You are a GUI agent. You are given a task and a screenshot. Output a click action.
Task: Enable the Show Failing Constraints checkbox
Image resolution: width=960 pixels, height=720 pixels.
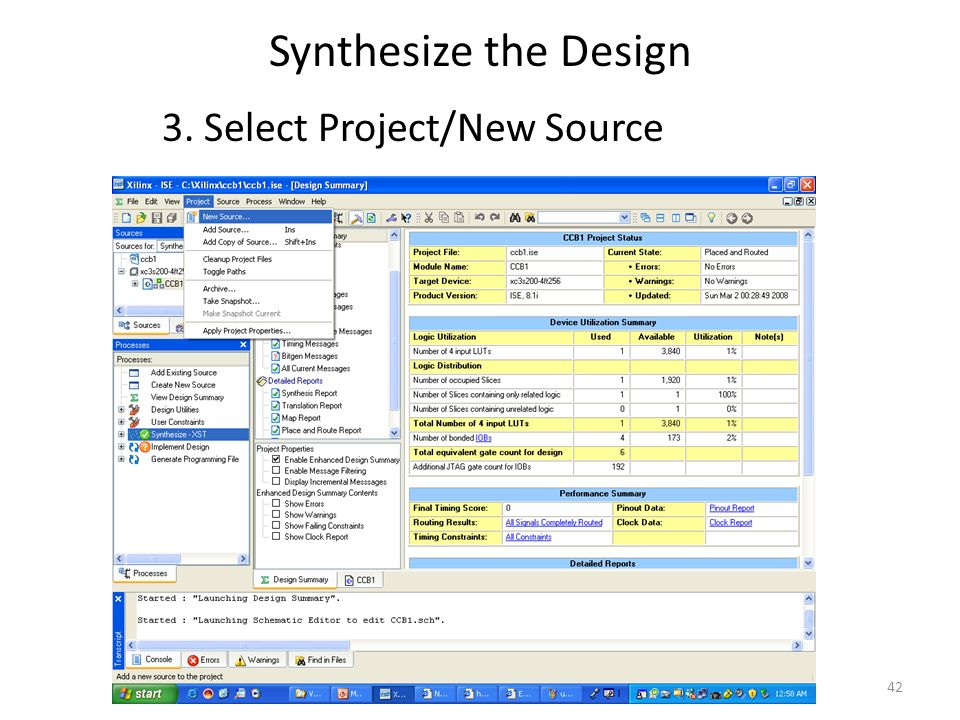(x=276, y=525)
